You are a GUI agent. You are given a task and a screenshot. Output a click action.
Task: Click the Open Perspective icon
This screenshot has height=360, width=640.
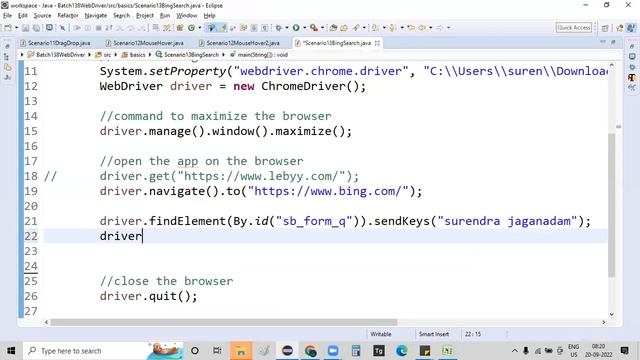coord(605,28)
